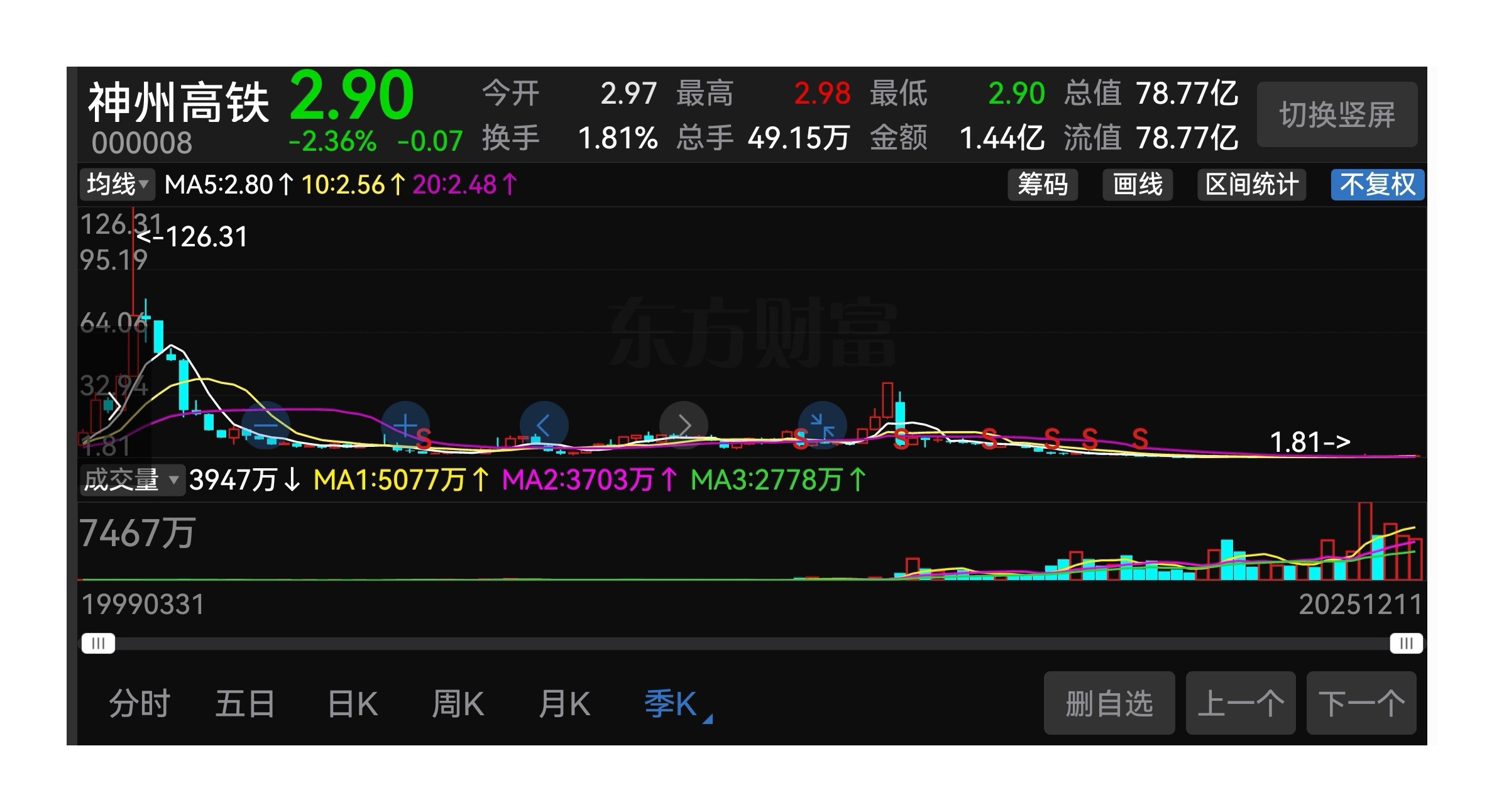
Task: Click the right handle of the date range slider
Action: tap(1406, 643)
